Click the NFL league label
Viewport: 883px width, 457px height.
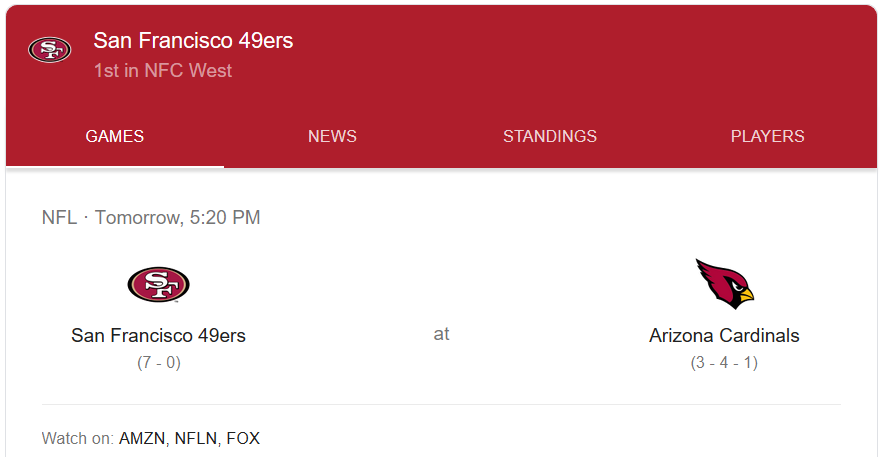59,218
